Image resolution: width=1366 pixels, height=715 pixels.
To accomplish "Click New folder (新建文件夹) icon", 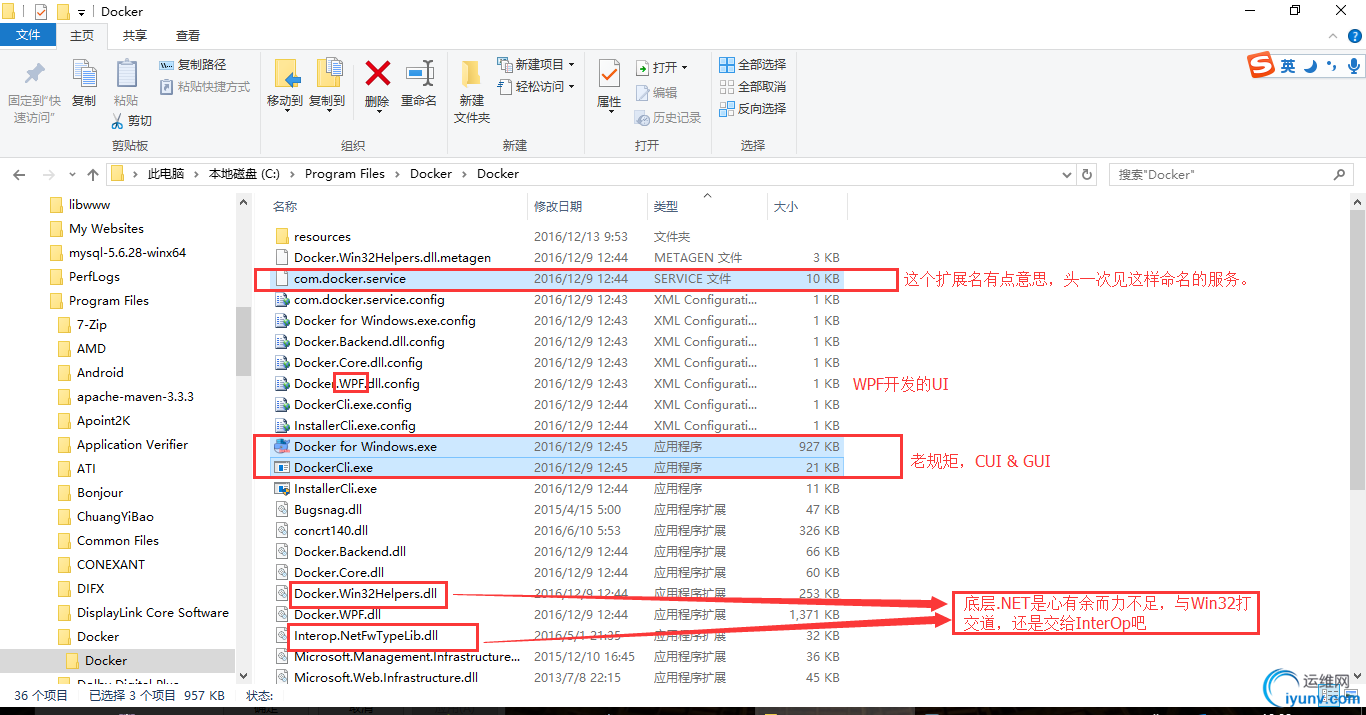I will pos(471,74).
